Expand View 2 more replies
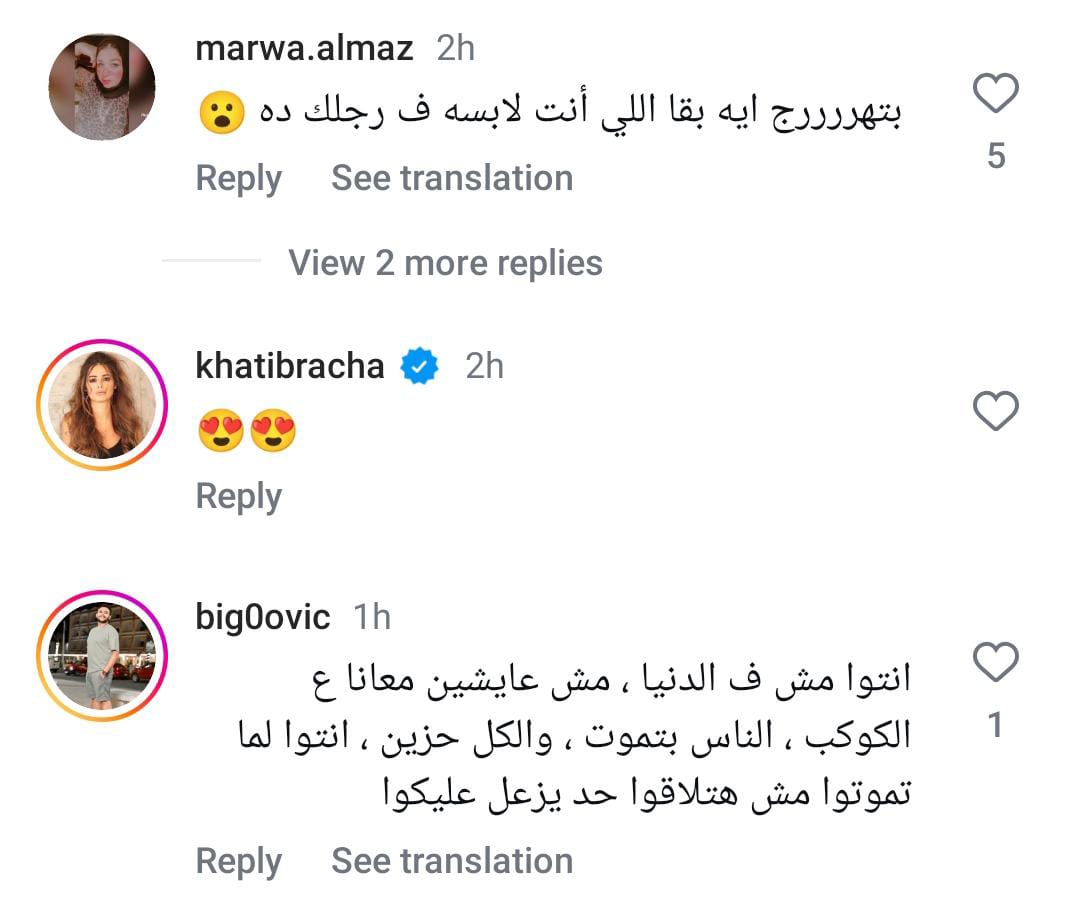The image size is (1080, 921). tap(445, 263)
